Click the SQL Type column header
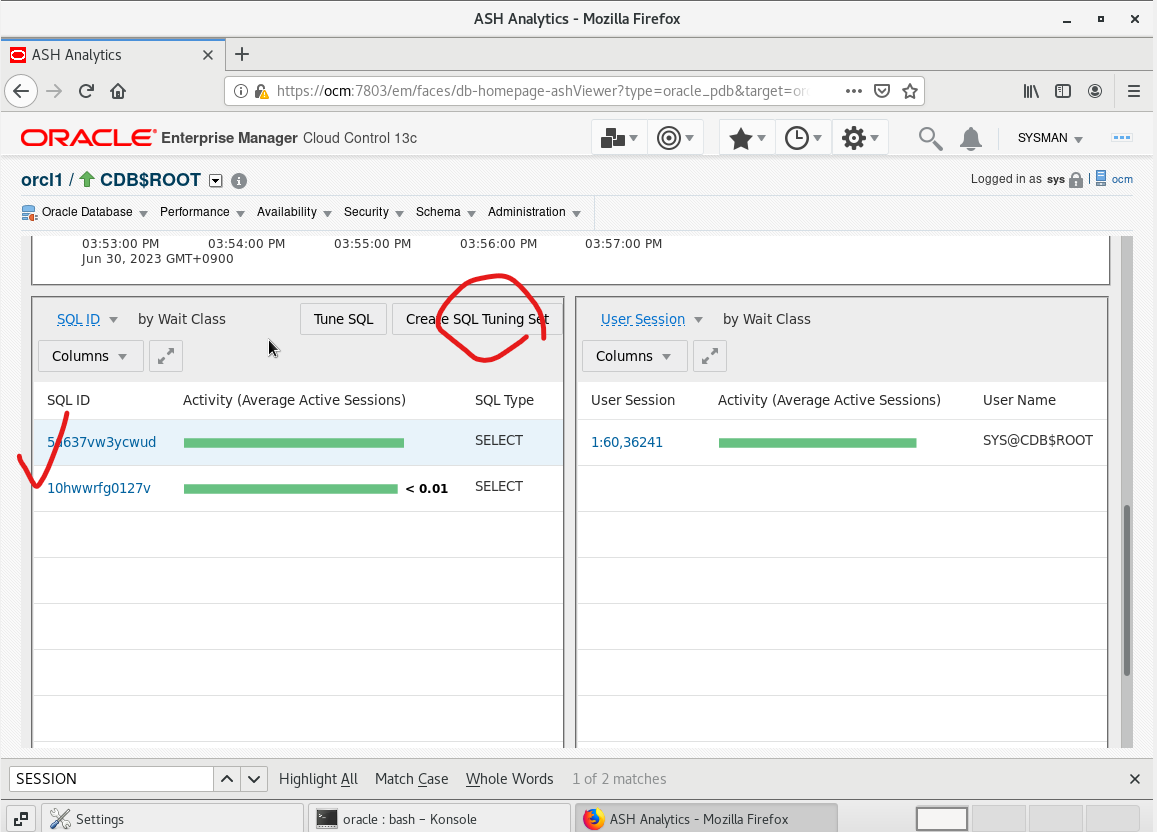 [504, 401]
